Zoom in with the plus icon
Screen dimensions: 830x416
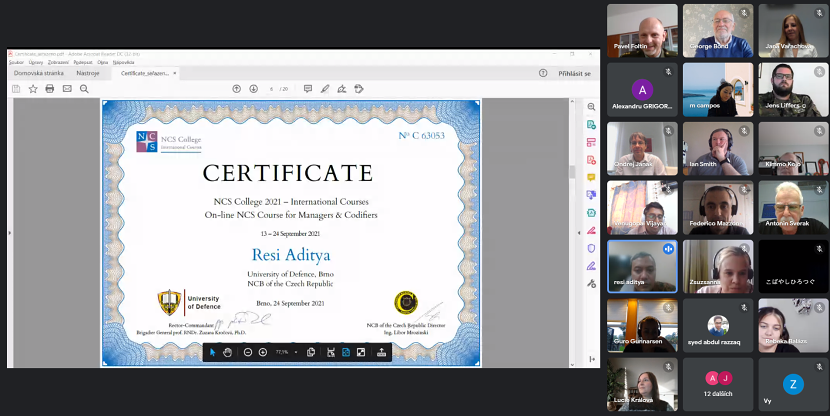263,352
